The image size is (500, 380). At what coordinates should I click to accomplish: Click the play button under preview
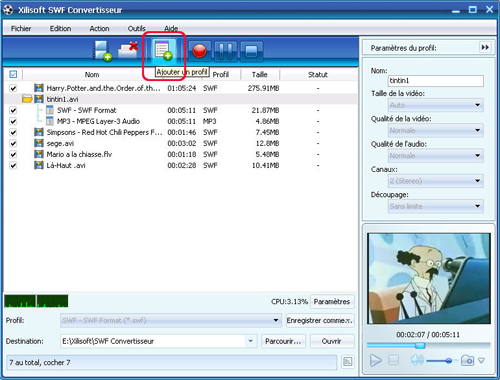(x=376, y=360)
